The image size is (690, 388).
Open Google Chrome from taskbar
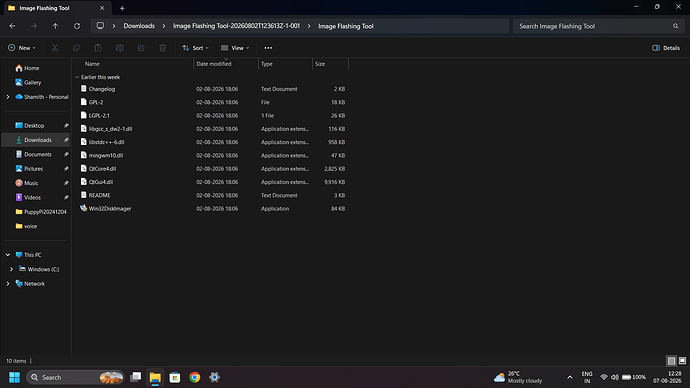tap(195, 377)
